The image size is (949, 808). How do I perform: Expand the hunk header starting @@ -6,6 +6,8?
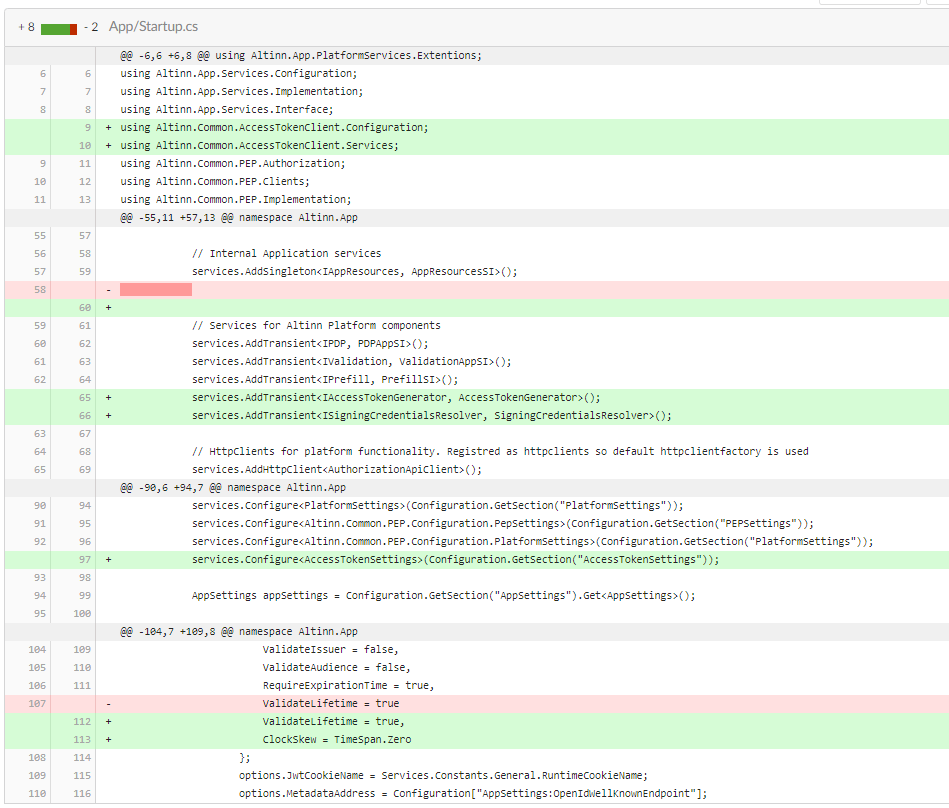point(301,55)
